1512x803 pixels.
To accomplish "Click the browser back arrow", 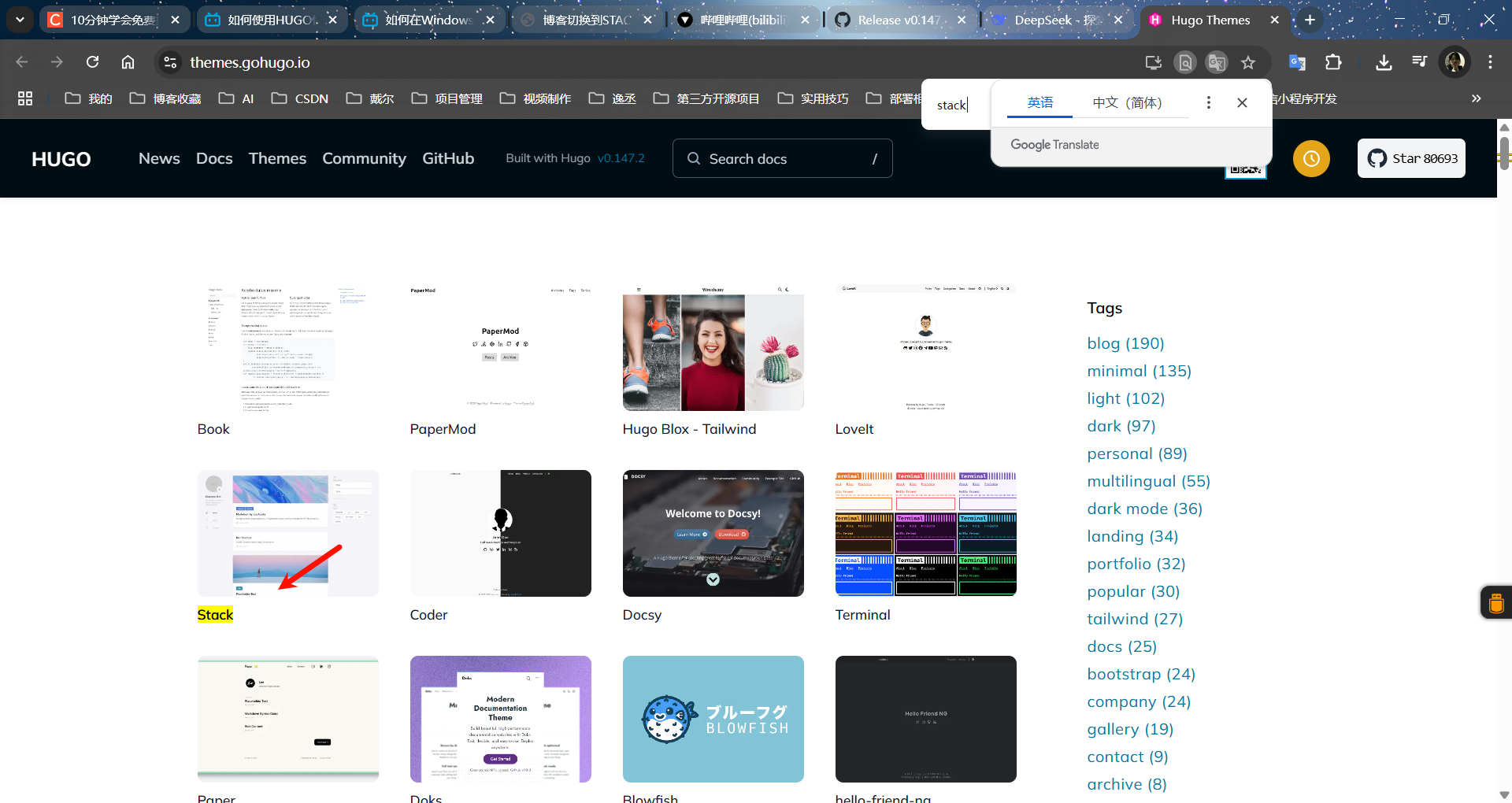I will (x=22, y=62).
